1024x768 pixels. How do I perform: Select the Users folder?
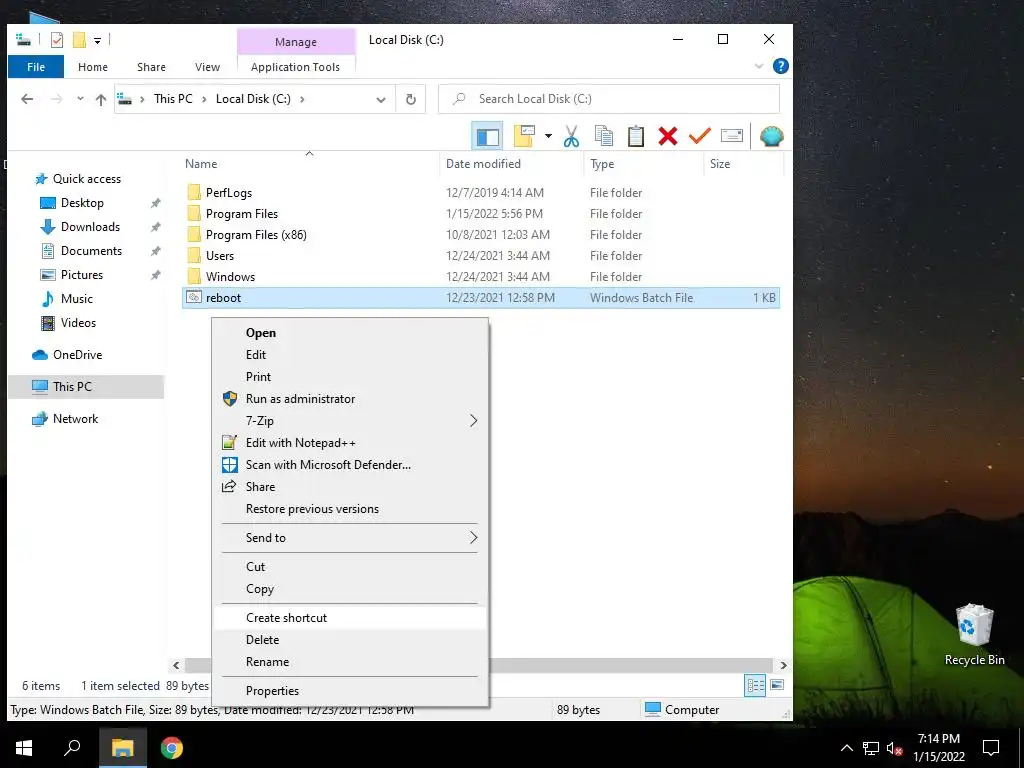(219, 255)
